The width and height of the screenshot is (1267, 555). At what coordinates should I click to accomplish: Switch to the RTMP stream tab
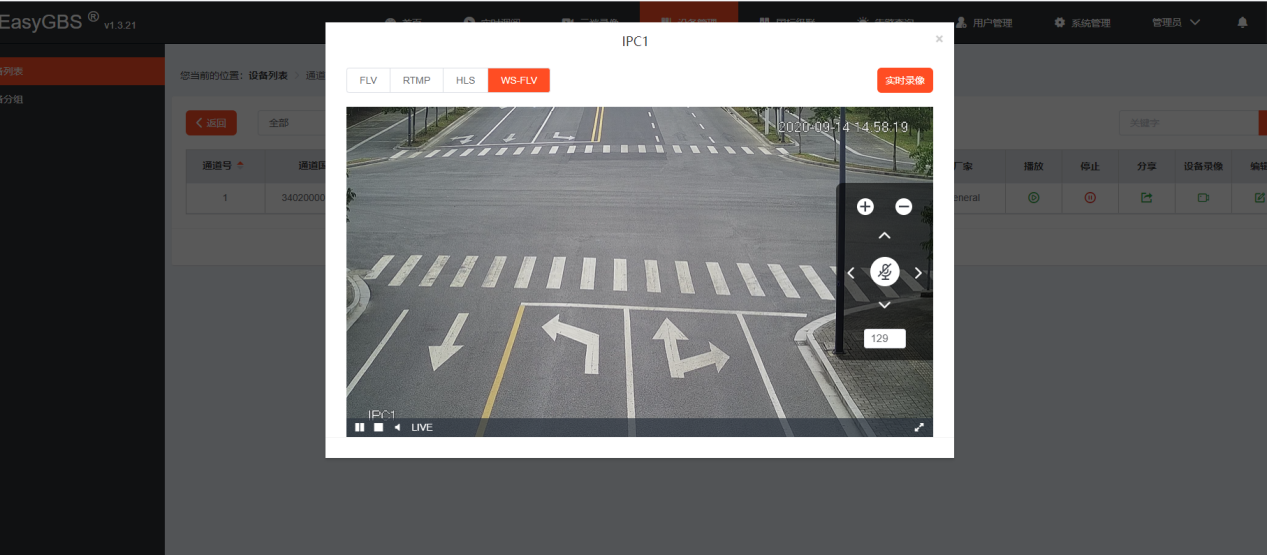click(416, 80)
